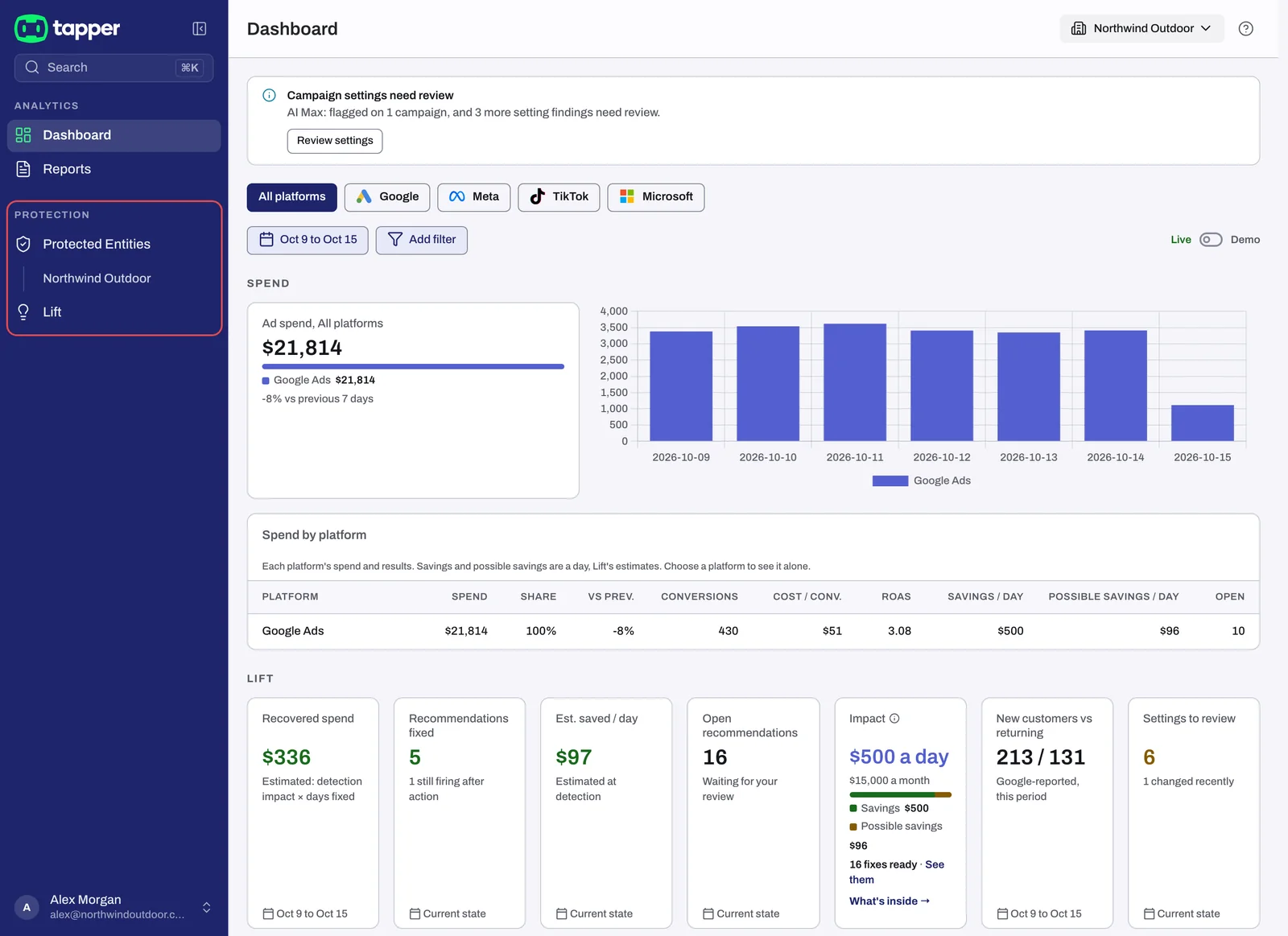1288x936 pixels.
Task: Click the info icon beside campaign alert
Action: (x=270, y=95)
